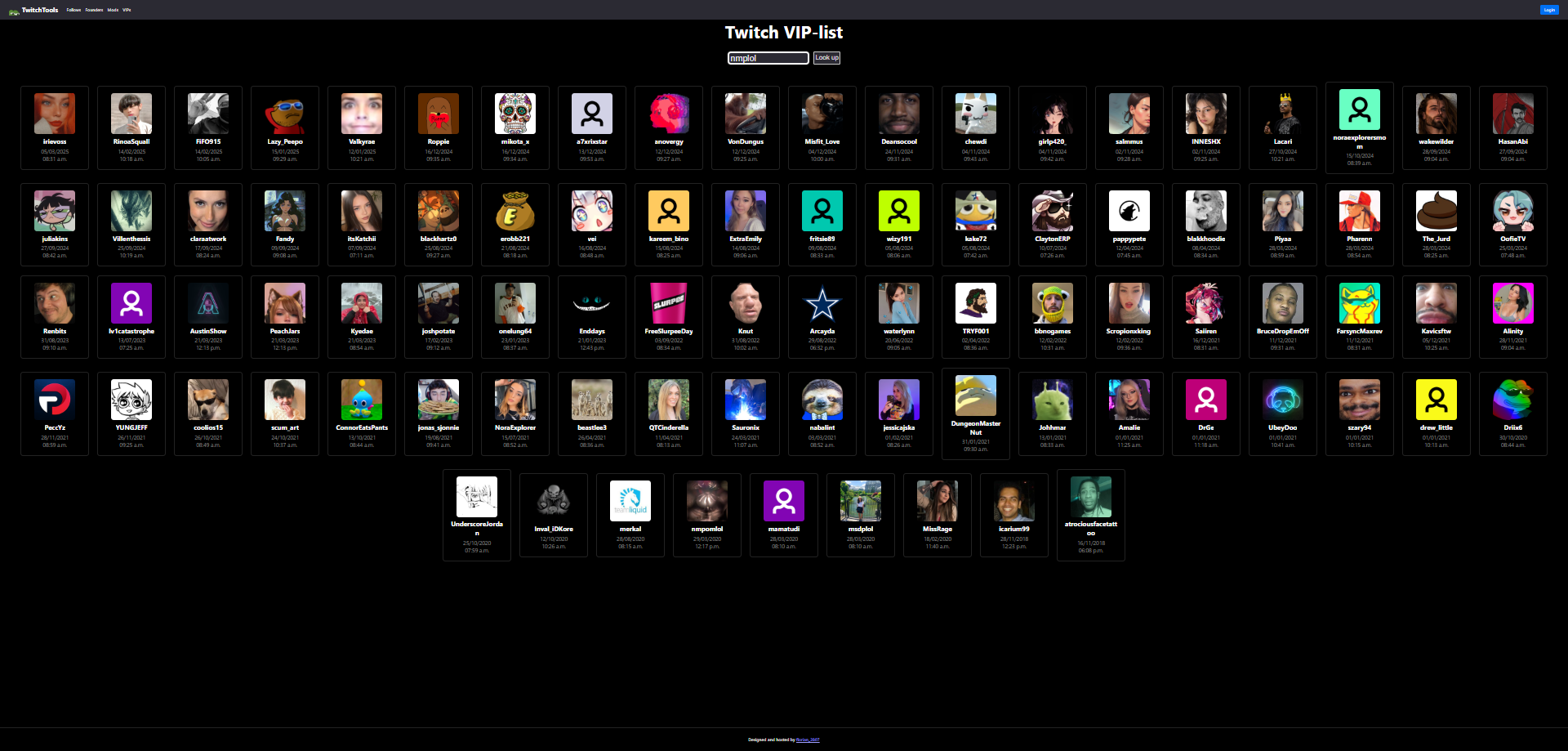Open Driix6's rainbow frog avatar
This screenshot has width=1568, height=751.
[x=1513, y=400]
